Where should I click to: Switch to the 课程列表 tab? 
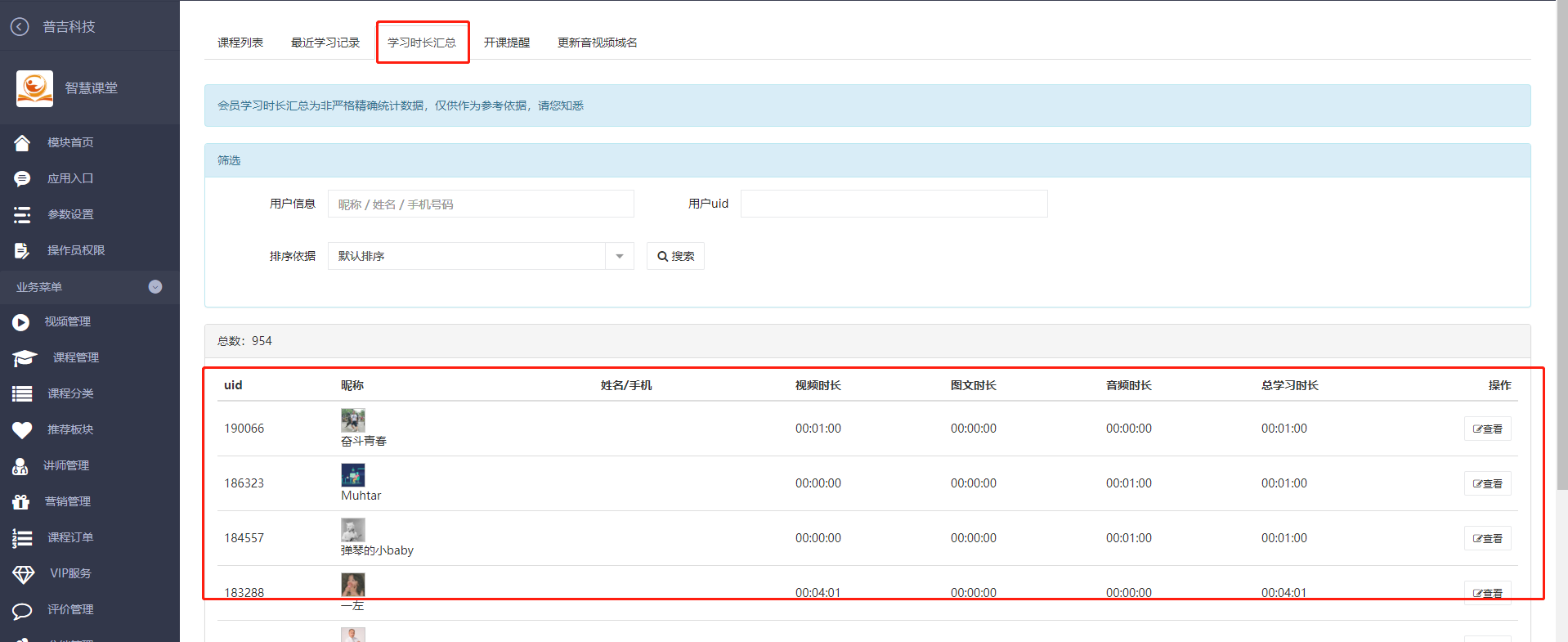pyautogui.click(x=240, y=43)
